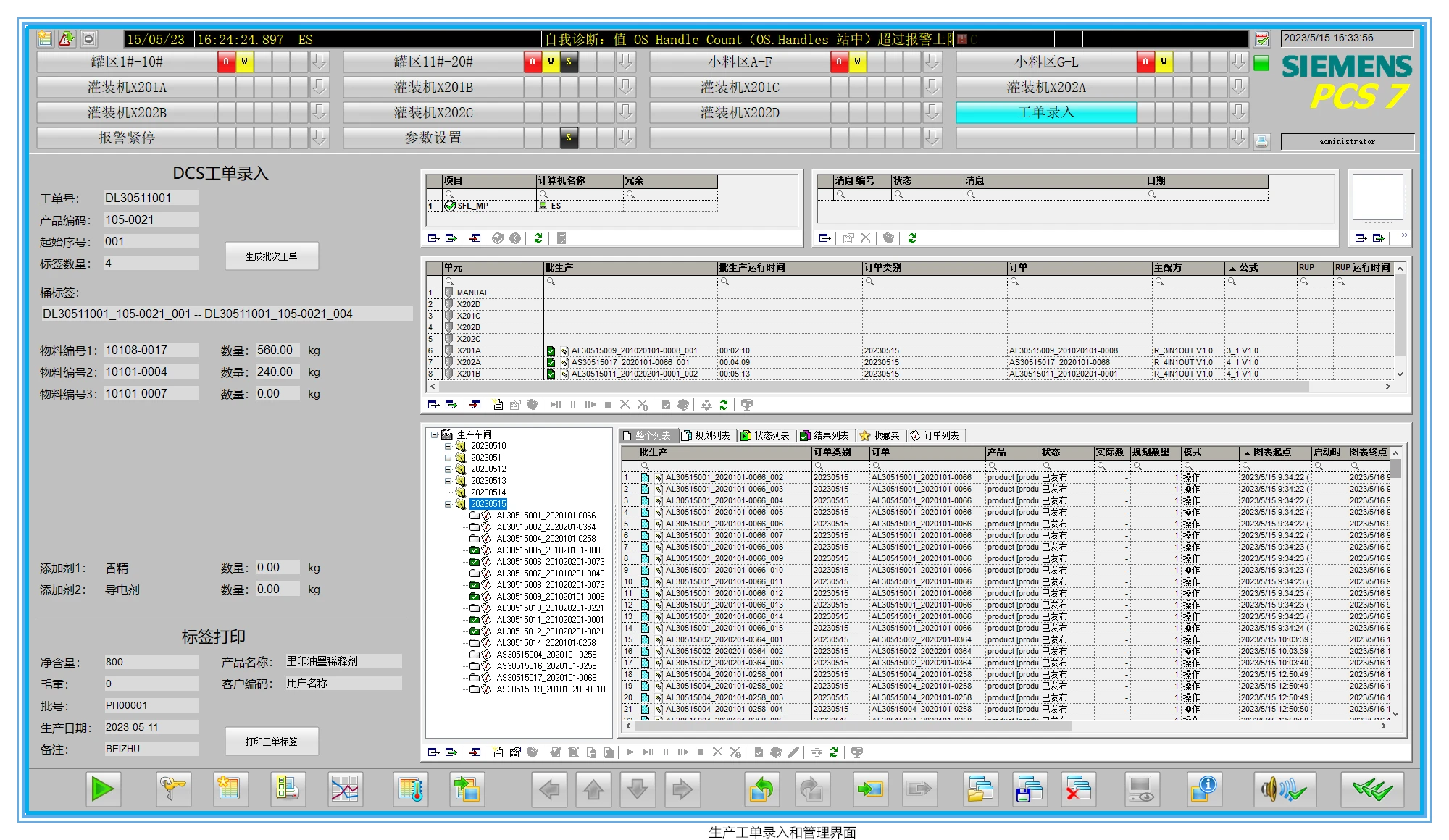
Task: Click the info window icon
Action: click(x=1203, y=789)
